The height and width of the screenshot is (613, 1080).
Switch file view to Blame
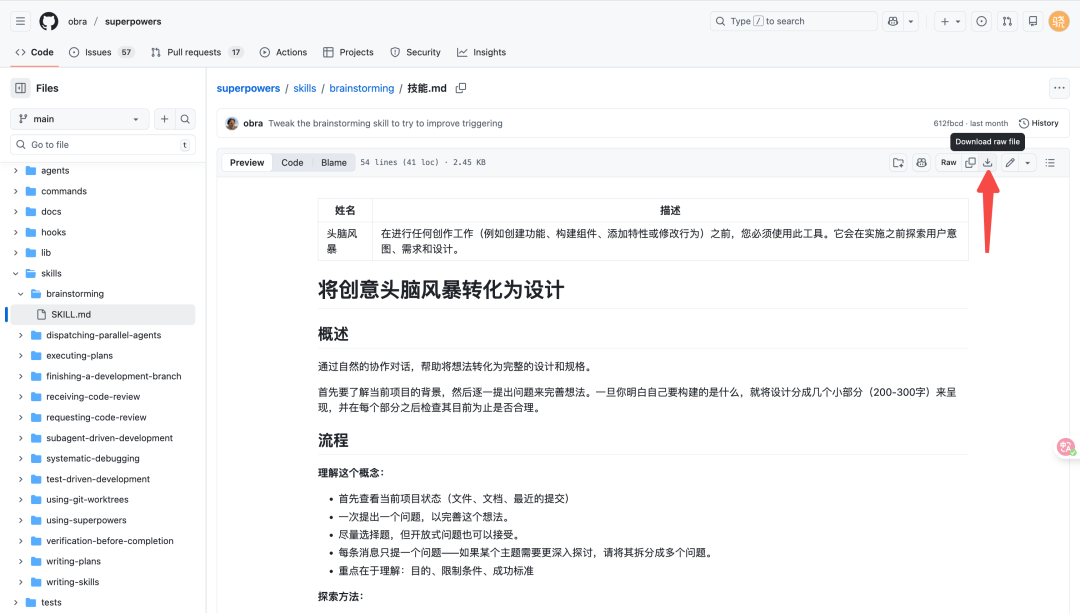(x=334, y=163)
